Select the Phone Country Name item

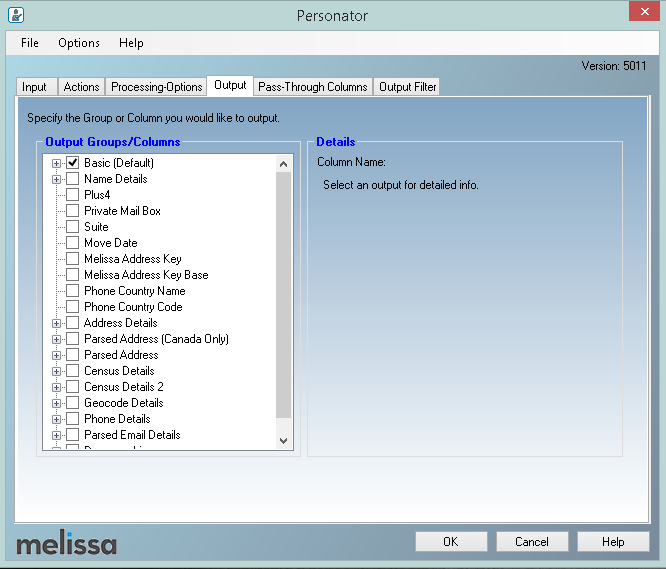[x=134, y=291]
